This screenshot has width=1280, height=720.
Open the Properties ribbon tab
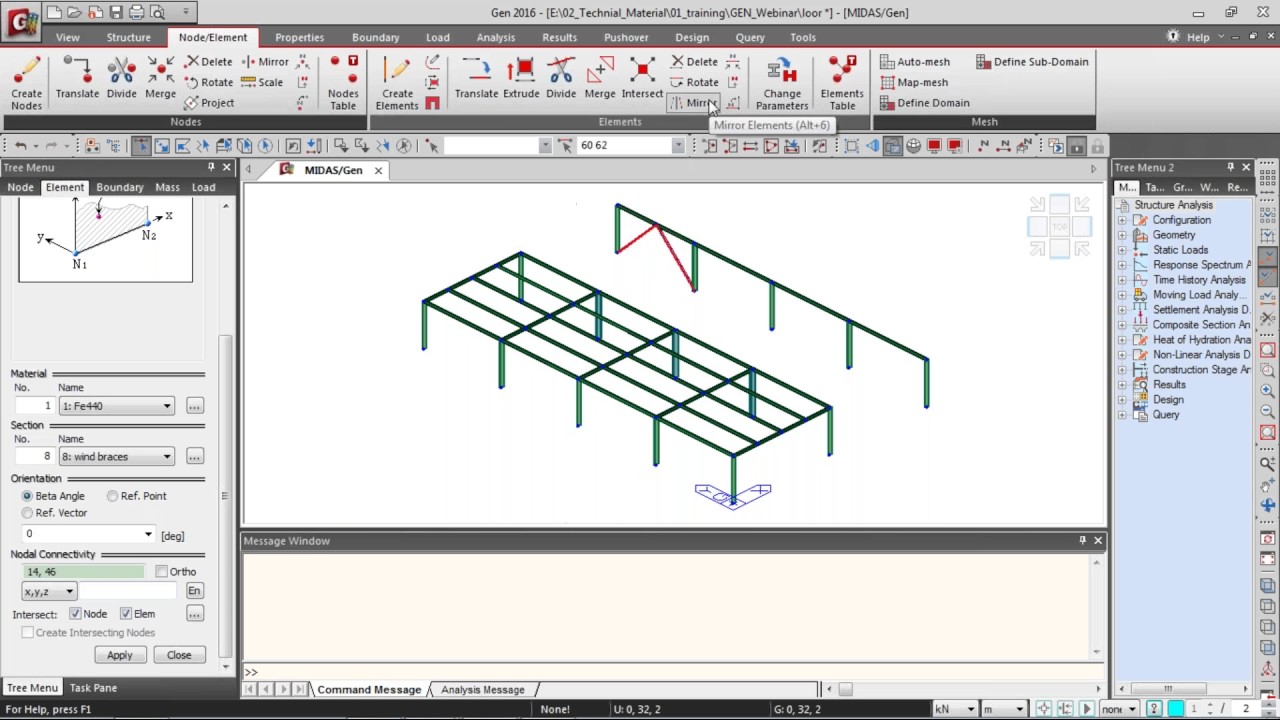pyautogui.click(x=299, y=37)
